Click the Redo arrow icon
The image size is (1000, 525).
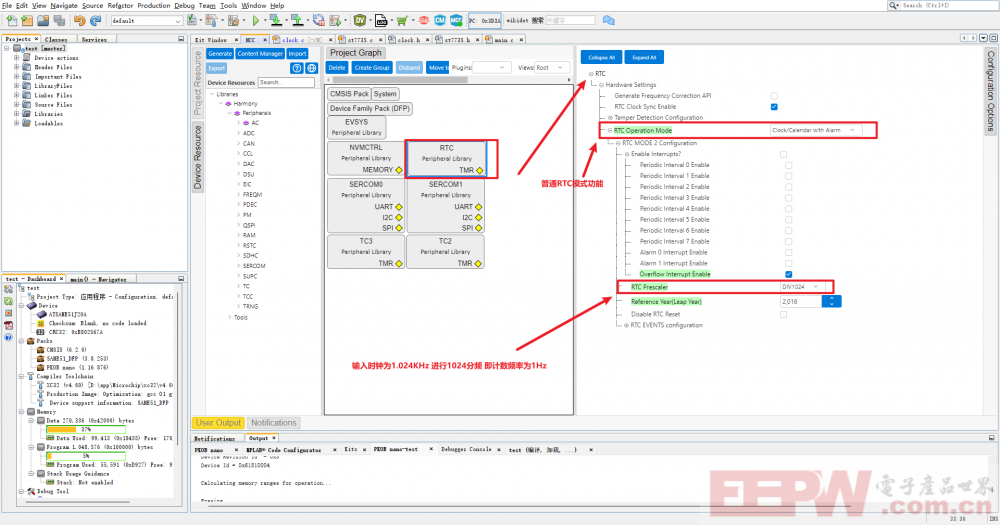coord(96,20)
